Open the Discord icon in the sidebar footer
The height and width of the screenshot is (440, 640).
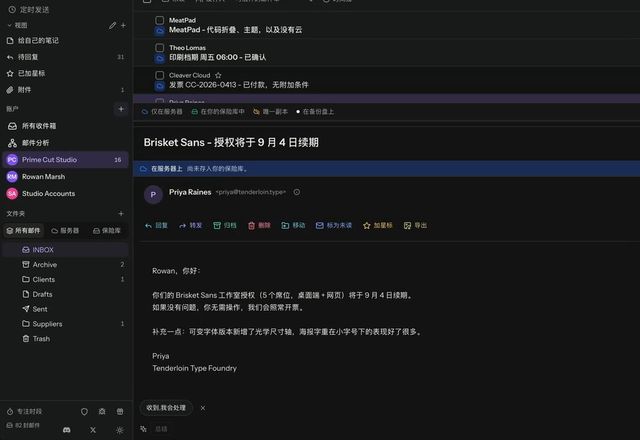point(67,430)
